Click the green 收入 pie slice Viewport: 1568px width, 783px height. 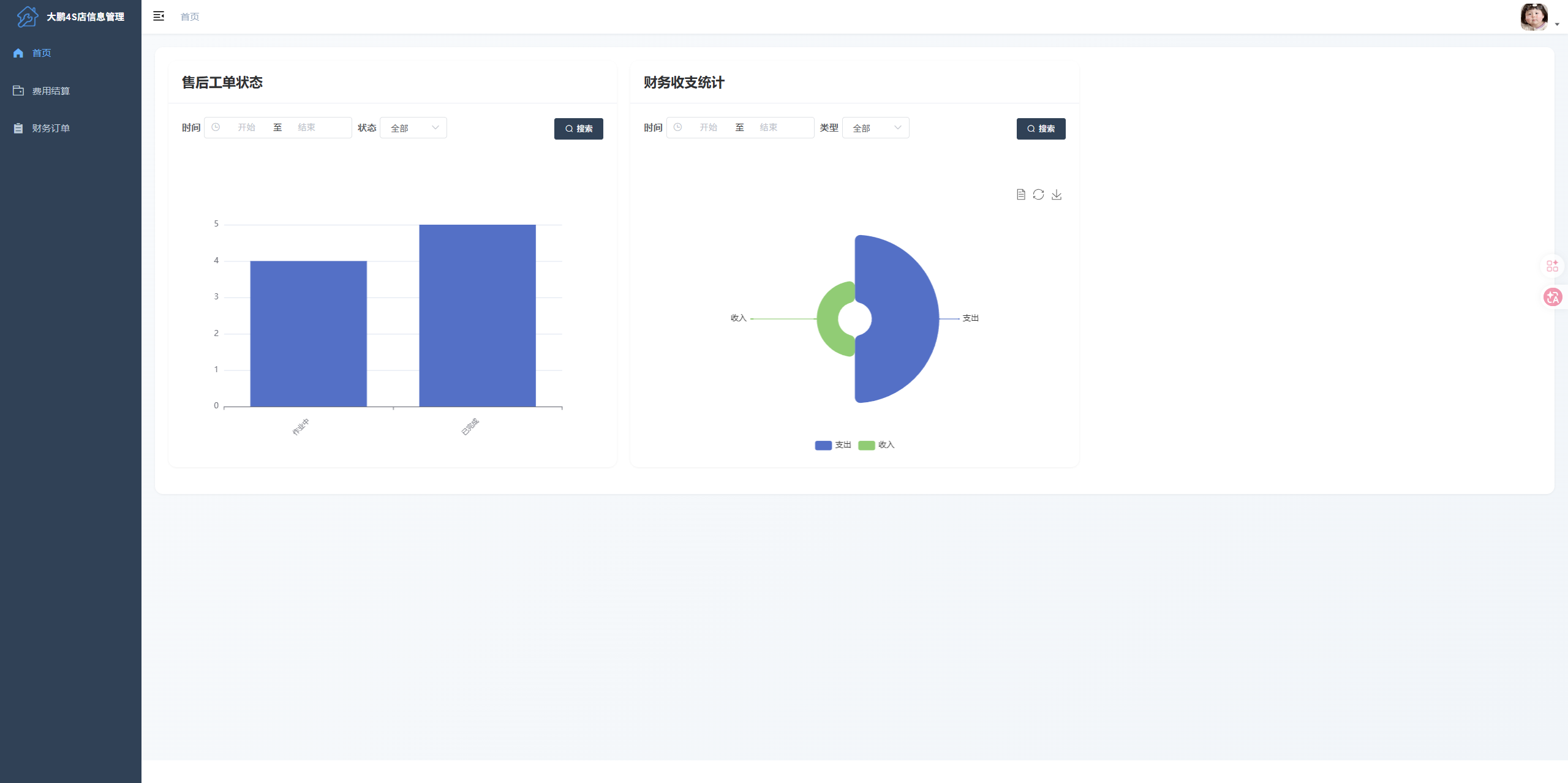[x=829, y=318]
